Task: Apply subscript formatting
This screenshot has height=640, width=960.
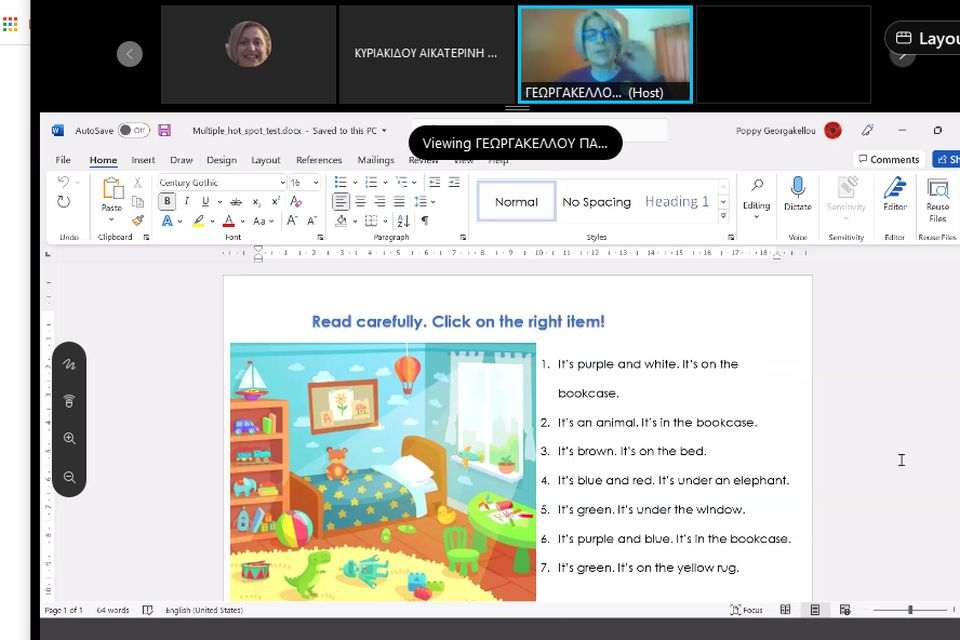Action: point(257,201)
